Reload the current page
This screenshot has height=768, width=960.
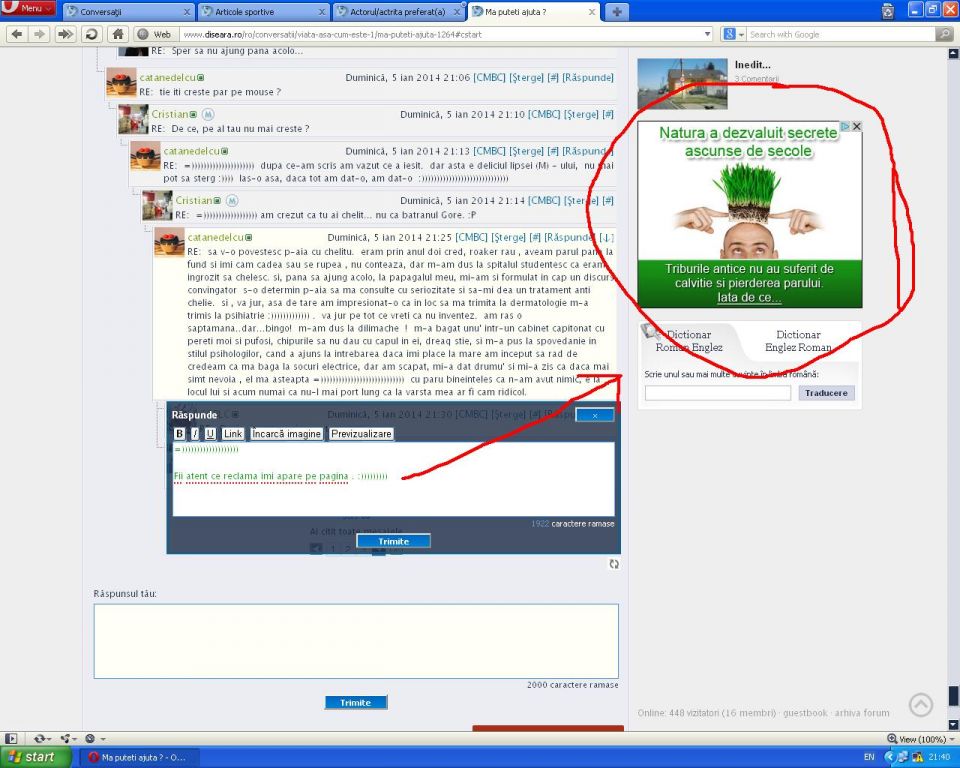pyautogui.click(x=91, y=34)
